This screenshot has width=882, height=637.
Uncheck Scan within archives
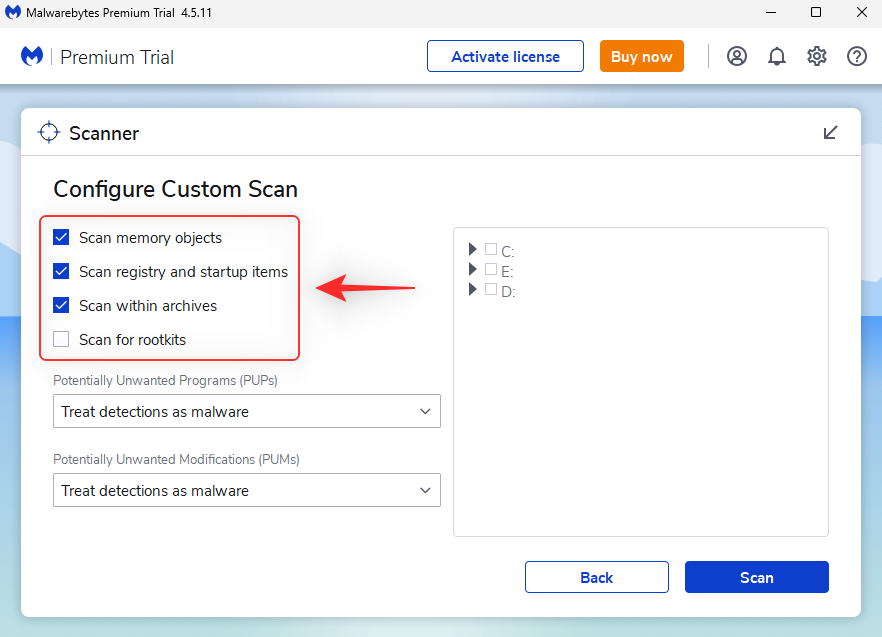coord(62,306)
